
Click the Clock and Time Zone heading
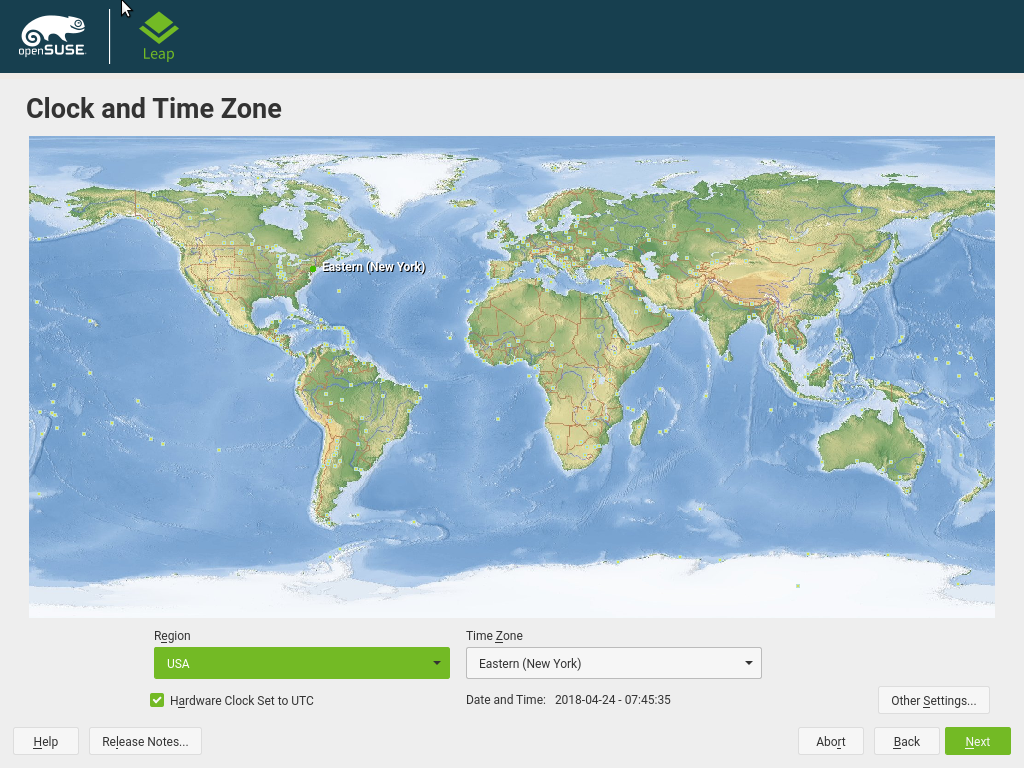point(154,108)
